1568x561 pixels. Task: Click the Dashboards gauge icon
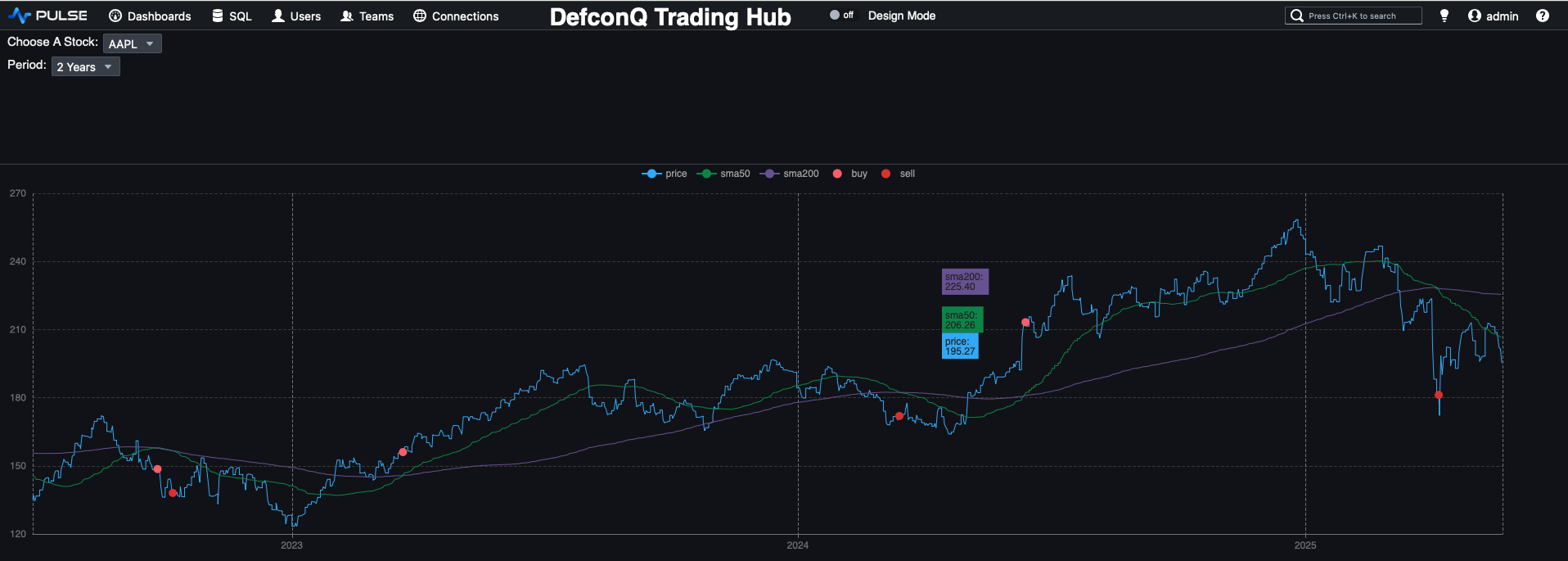pos(115,16)
